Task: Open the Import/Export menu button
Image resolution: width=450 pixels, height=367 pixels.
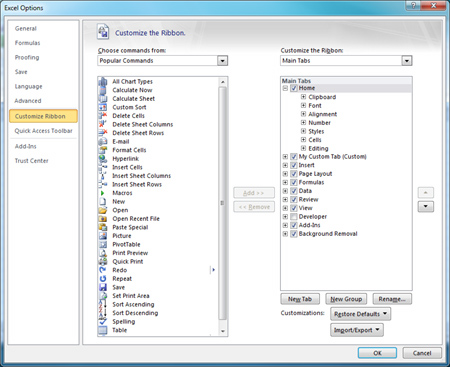Action: (x=357, y=330)
